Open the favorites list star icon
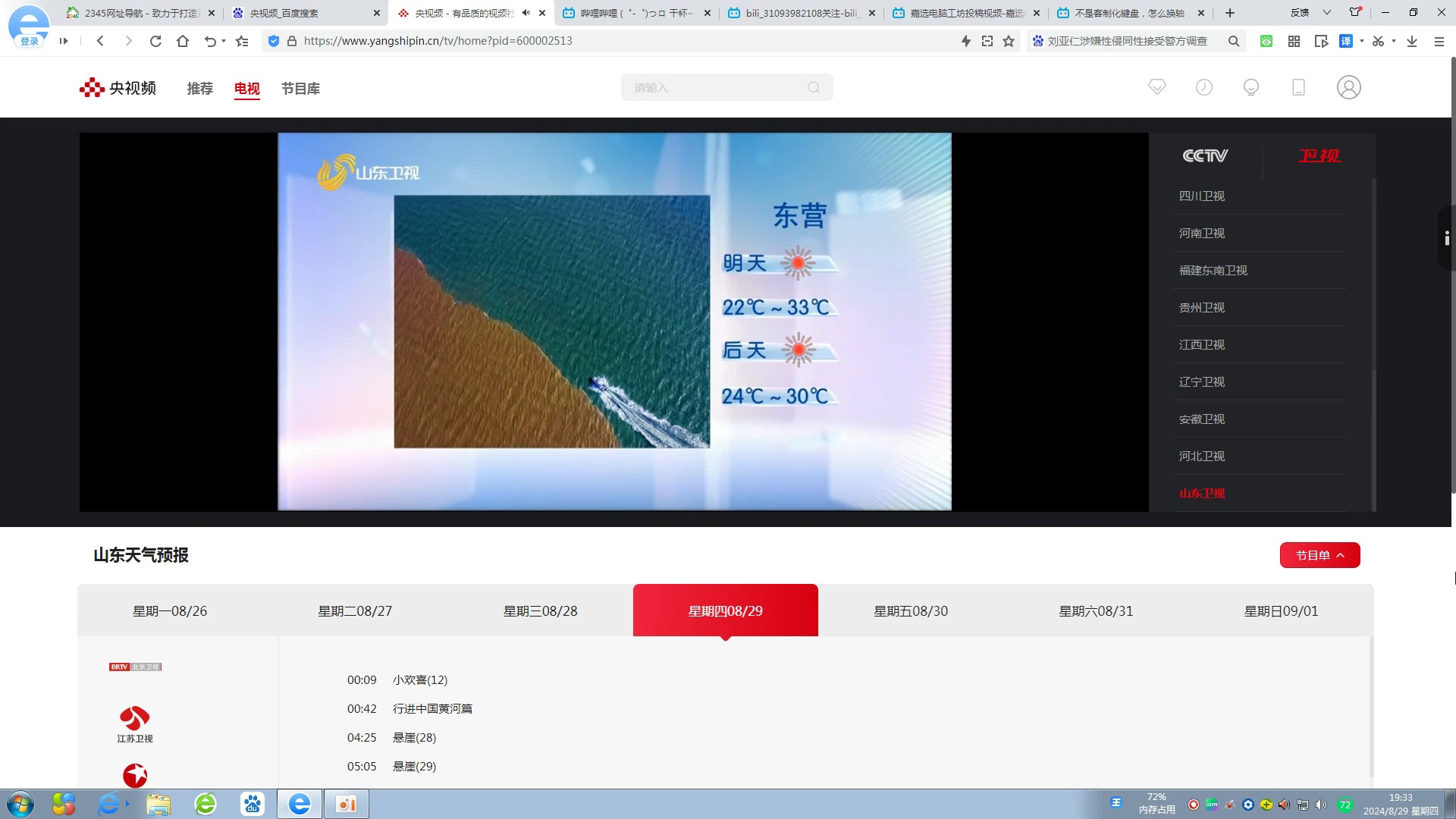The width and height of the screenshot is (1456, 819). click(242, 41)
